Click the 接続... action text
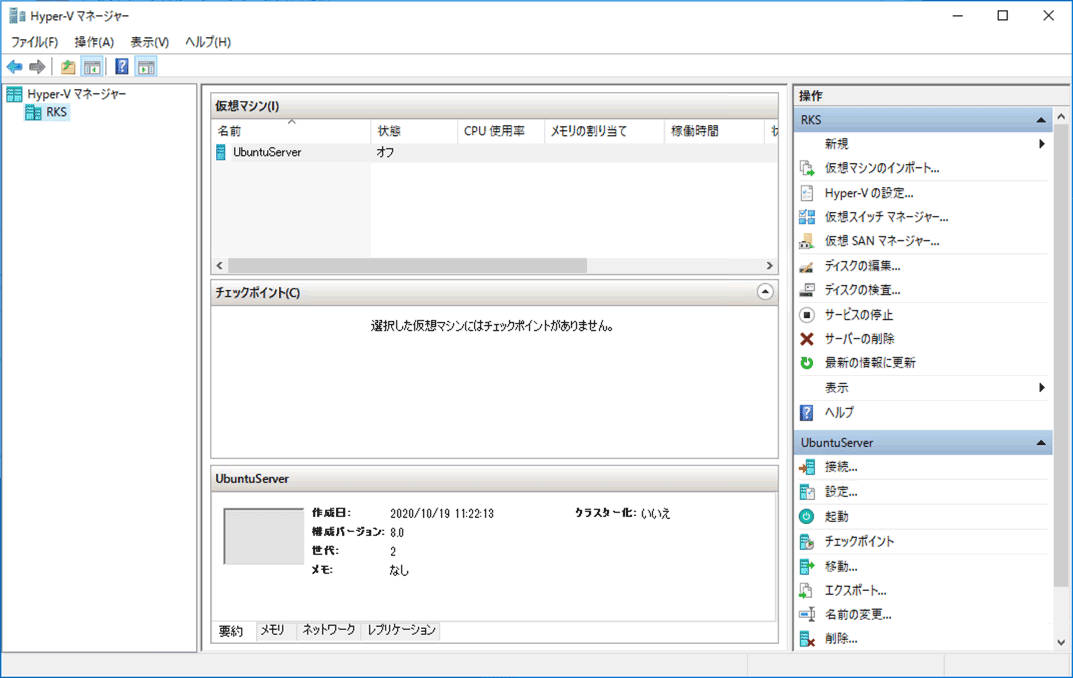 tap(840, 467)
